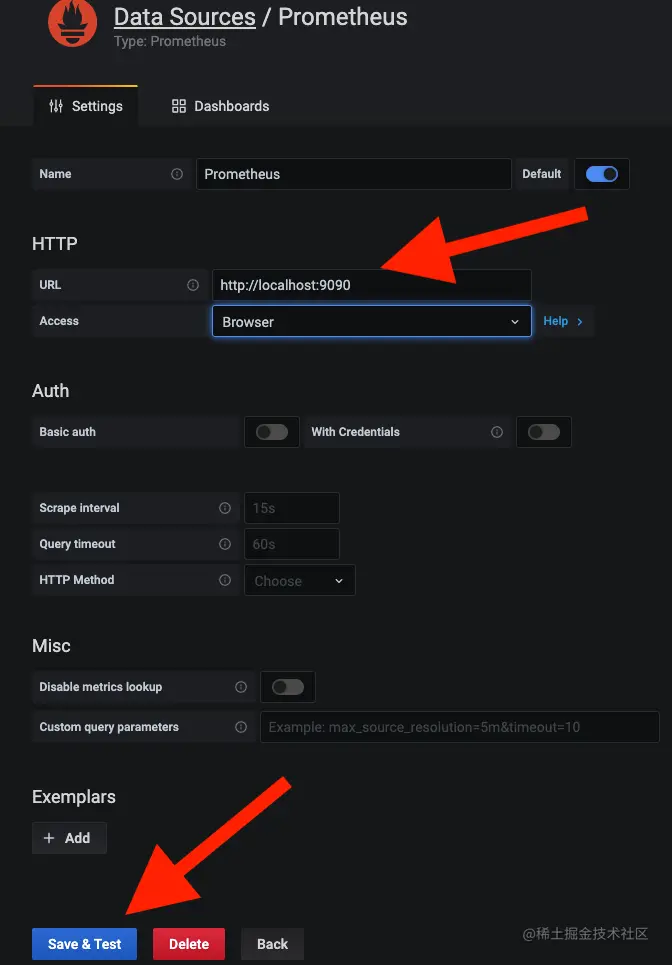Image resolution: width=672 pixels, height=965 pixels.
Task: Click the Misc section heading
Action: pos(51,646)
